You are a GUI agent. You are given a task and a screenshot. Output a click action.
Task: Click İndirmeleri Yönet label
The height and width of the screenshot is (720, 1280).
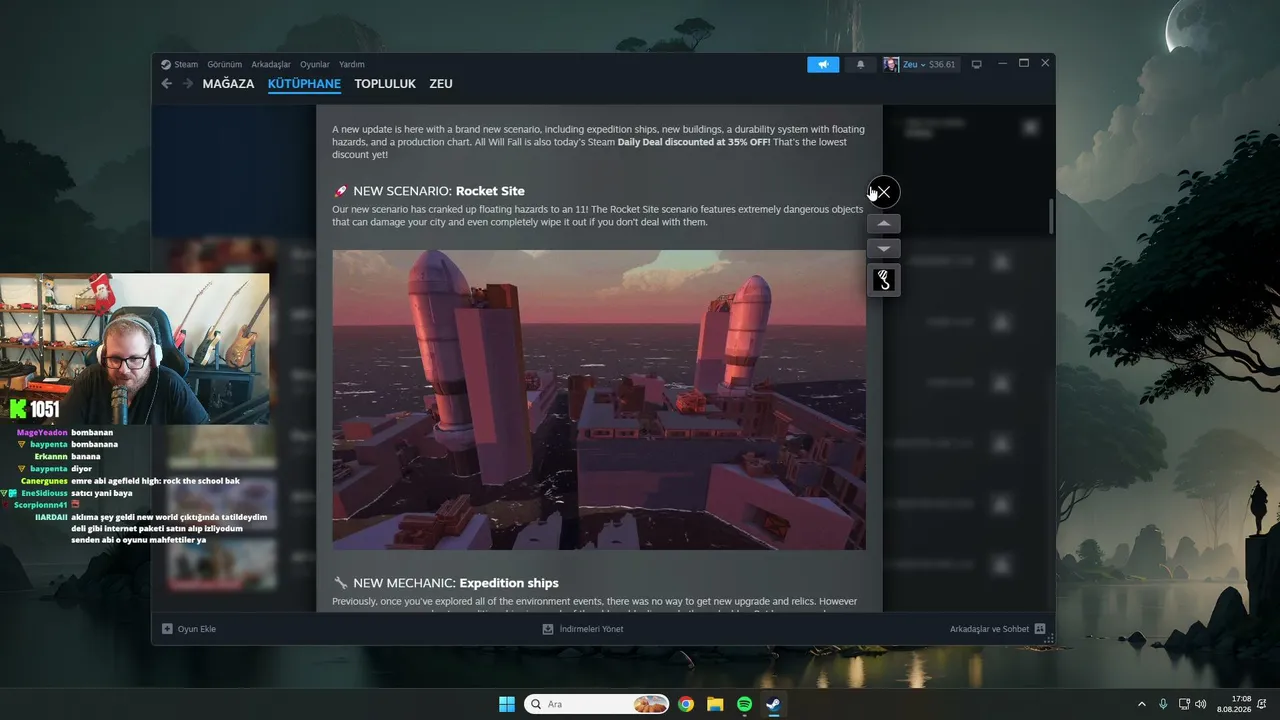click(592, 629)
